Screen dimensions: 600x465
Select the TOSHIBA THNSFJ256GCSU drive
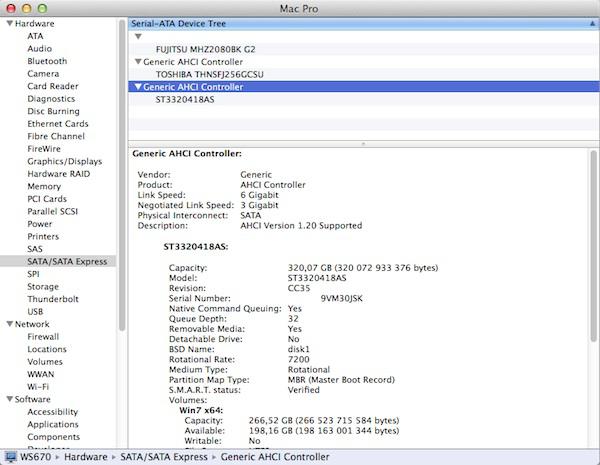pos(211,74)
